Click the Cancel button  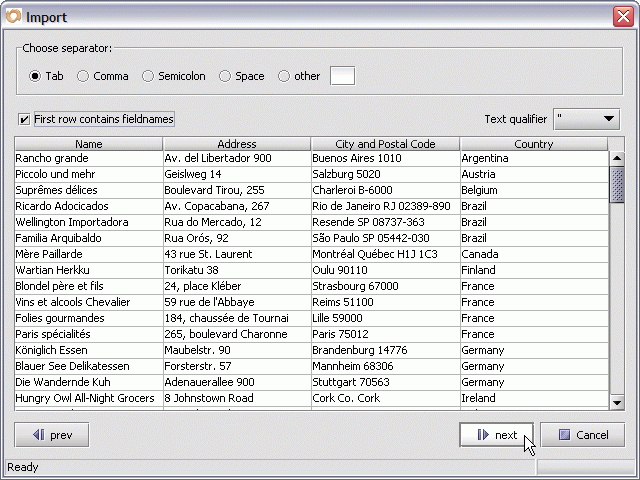pyautogui.click(x=583, y=435)
